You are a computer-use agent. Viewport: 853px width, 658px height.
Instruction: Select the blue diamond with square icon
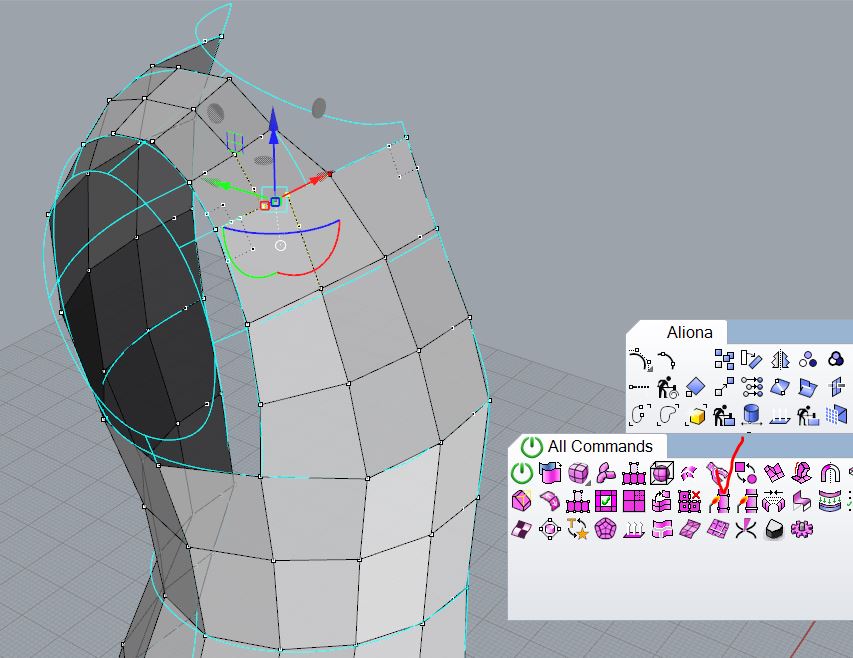(x=696, y=387)
